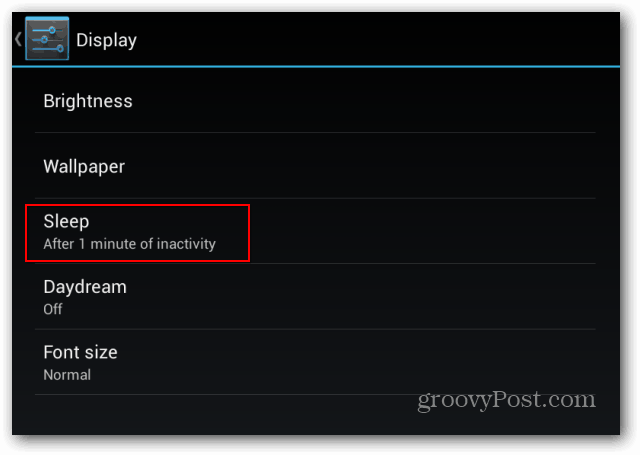Open the Brightness setting

pos(315,100)
